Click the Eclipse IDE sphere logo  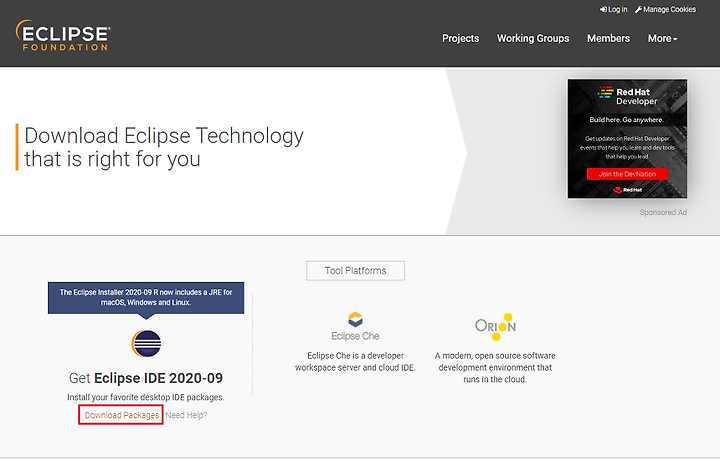pyautogui.click(x=146, y=343)
